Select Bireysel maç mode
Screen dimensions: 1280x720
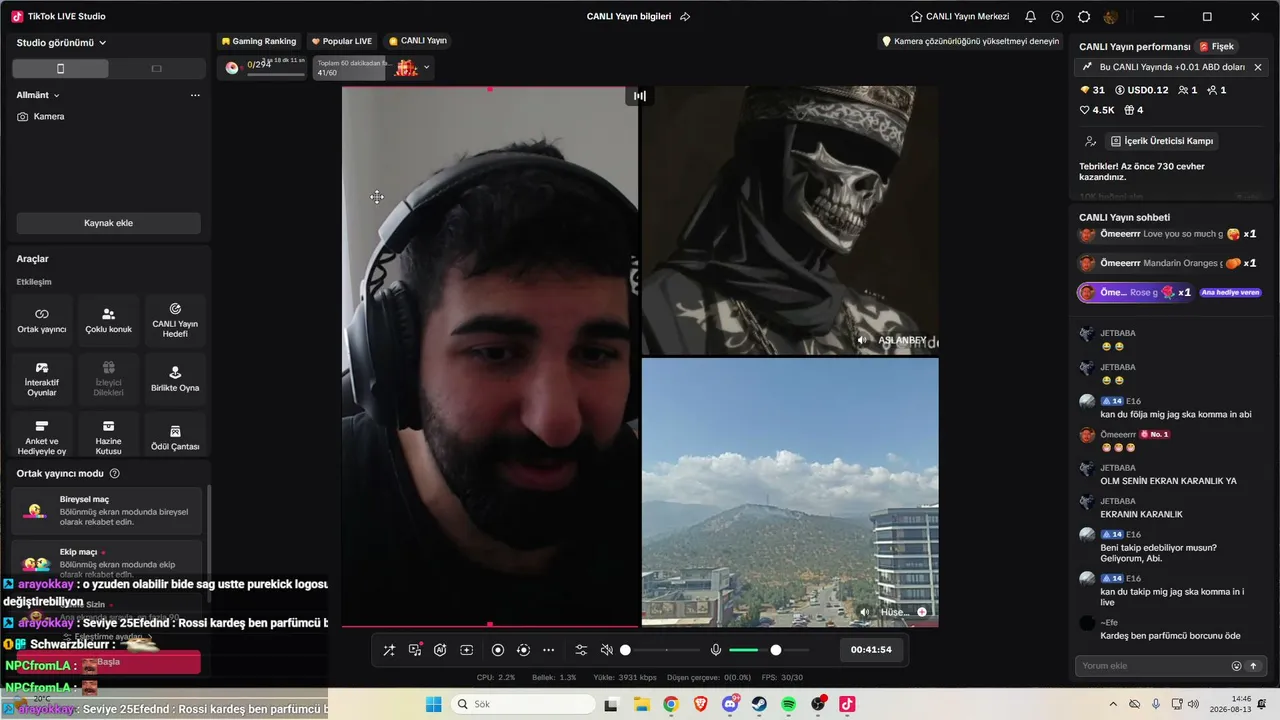107,510
